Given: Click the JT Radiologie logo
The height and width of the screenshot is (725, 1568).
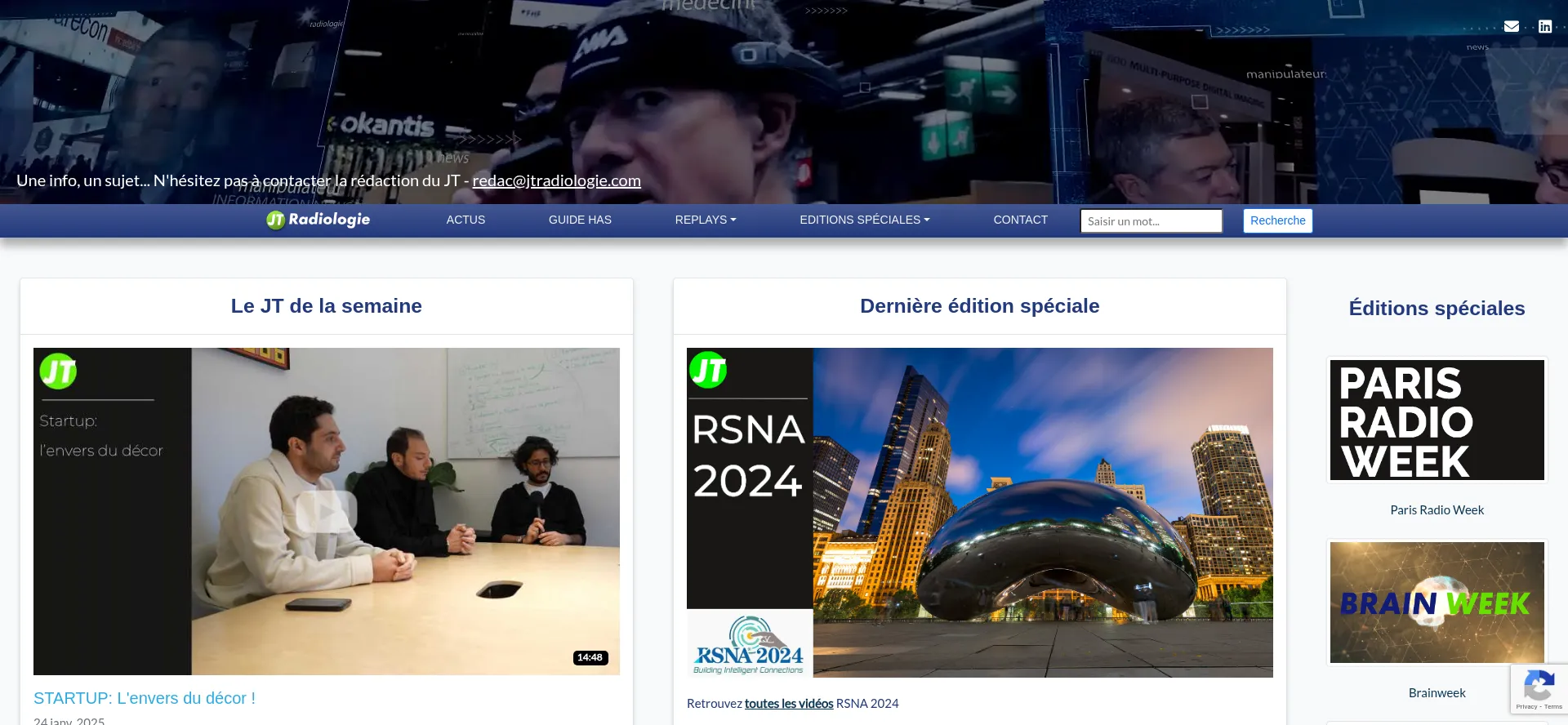Looking at the screenshot, I should pyautogui.click(x=318, y=220).
